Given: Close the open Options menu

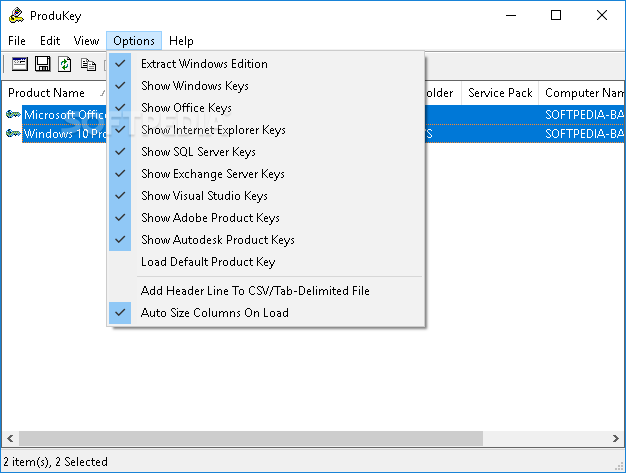Looking at the screenshot, I should point(134,41).
